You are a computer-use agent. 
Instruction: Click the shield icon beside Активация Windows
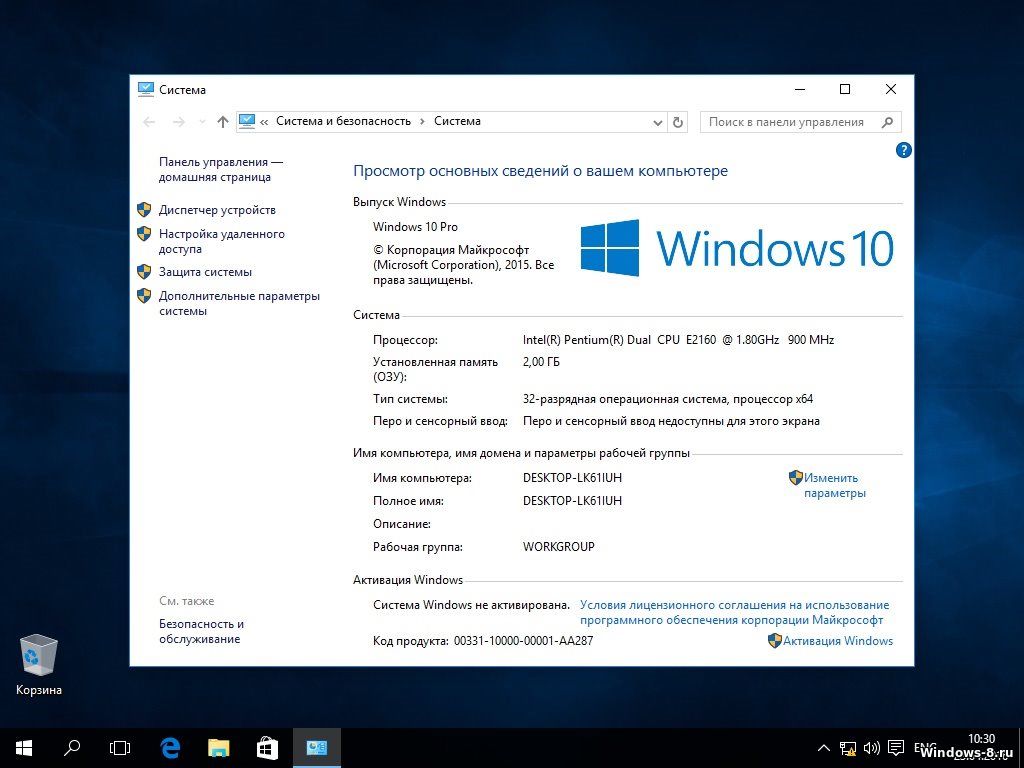coord(775,641)
